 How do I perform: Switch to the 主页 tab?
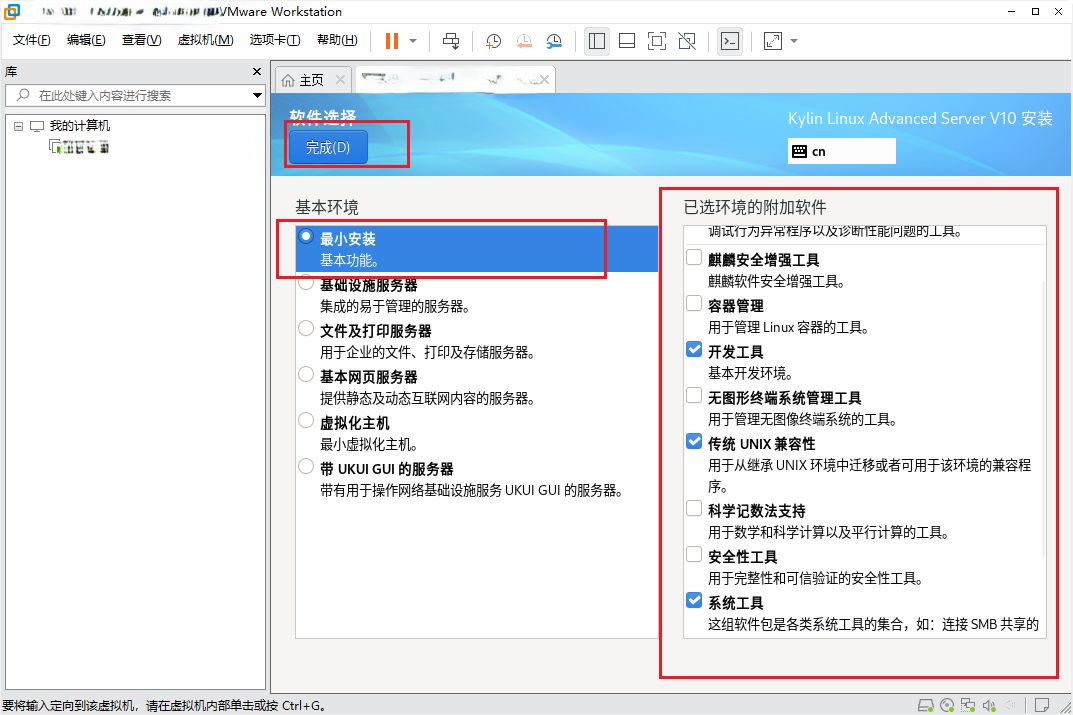coord(311,80)
